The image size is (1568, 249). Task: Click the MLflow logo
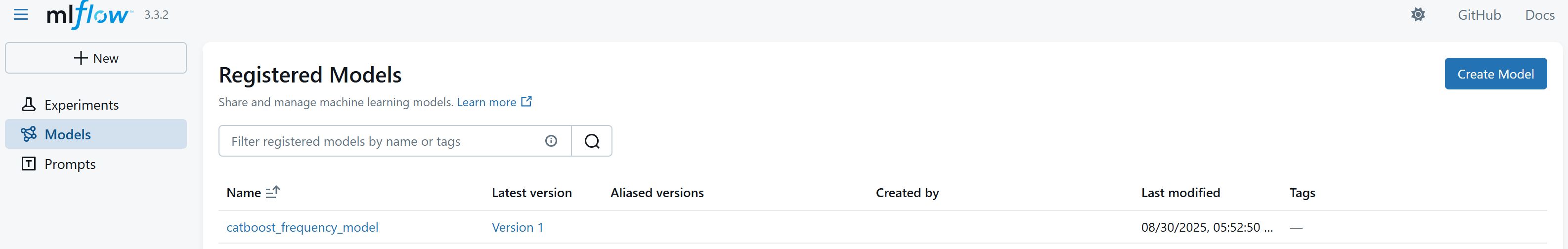pyautogui.click(x=89, y=15)
